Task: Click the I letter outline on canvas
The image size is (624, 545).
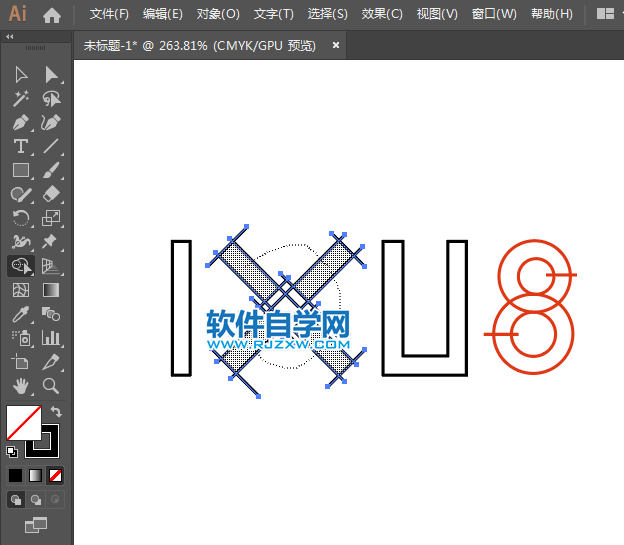Action: (181, 308)
